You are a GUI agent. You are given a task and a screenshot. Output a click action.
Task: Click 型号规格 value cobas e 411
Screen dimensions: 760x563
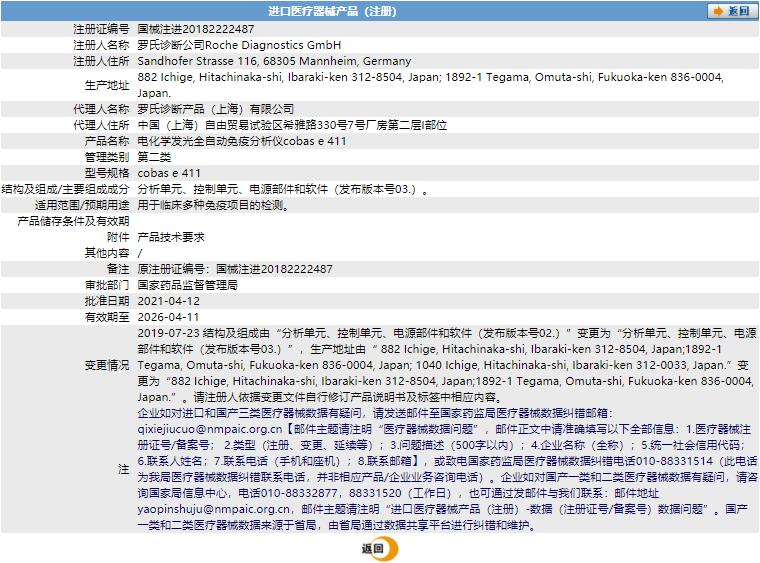click(x=169, y=173)
